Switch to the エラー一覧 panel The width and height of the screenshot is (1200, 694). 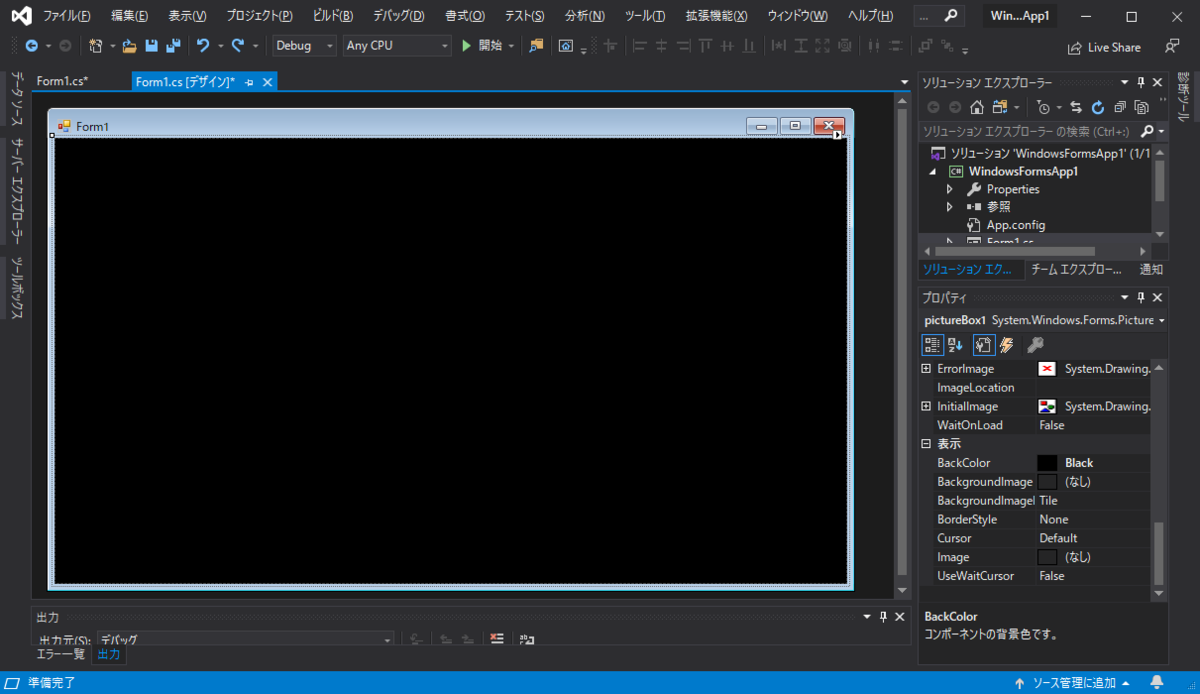[61, 654]
